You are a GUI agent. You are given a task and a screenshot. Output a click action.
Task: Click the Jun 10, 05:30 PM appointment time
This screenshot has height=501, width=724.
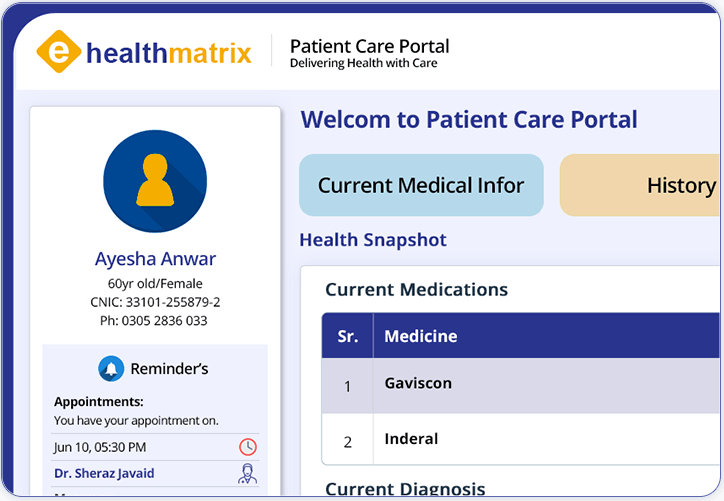click(100, 447)
